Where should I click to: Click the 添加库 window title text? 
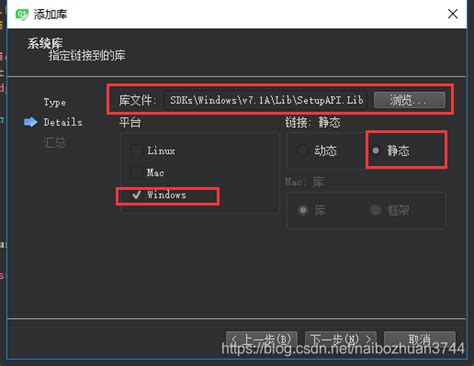coord(50,14)
